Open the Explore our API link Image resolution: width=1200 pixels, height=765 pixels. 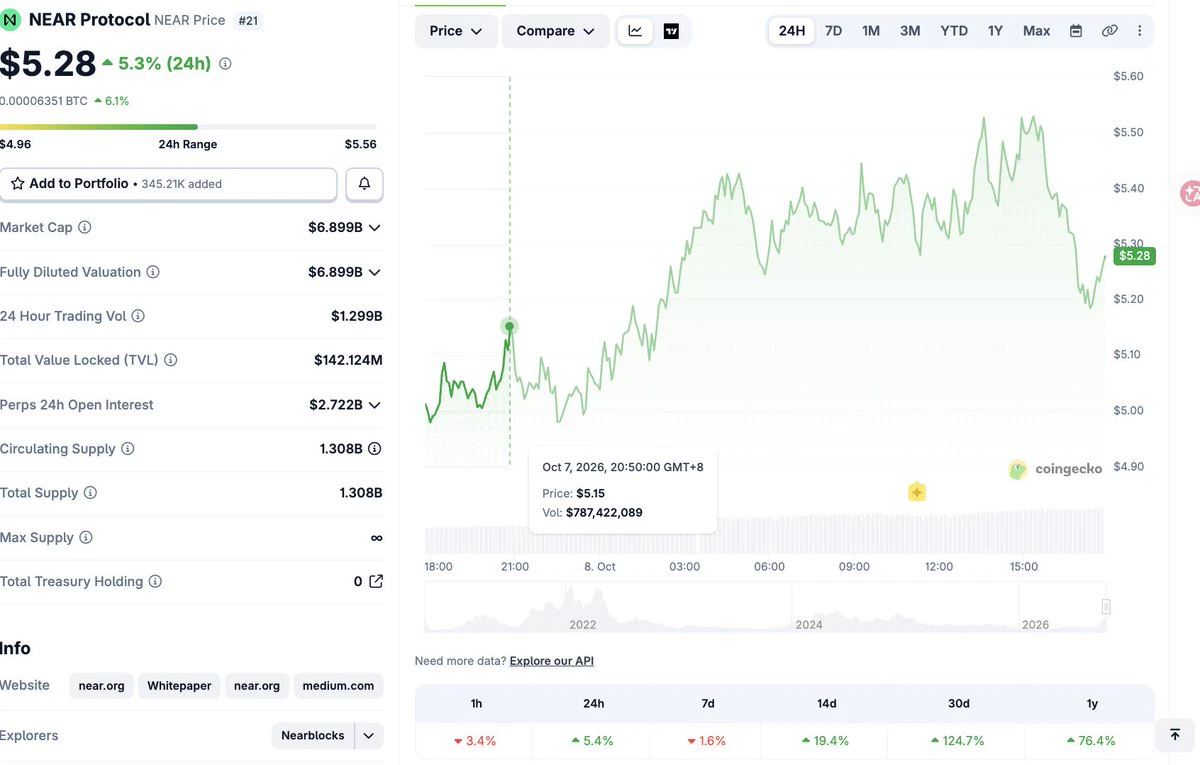(552, 661)
